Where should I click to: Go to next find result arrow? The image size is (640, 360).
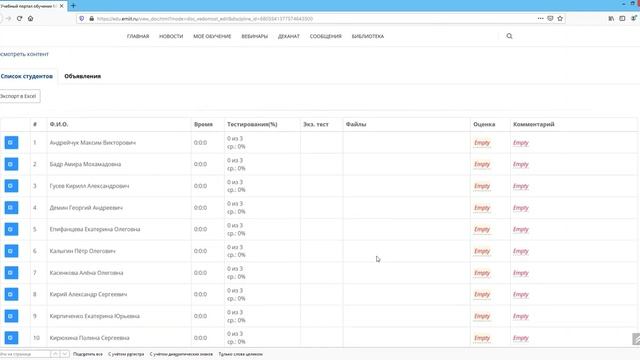point(64,354)
